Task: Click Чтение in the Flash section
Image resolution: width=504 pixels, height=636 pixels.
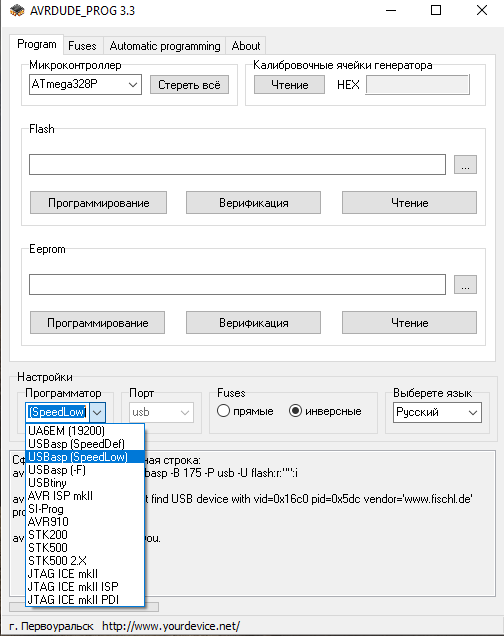Action: 410,202
